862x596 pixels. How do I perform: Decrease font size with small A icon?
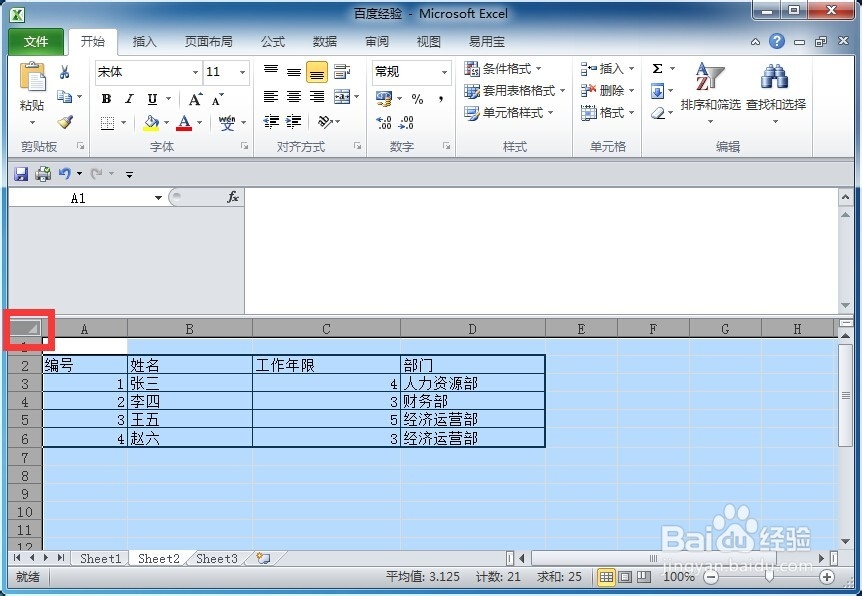(218, 100)
